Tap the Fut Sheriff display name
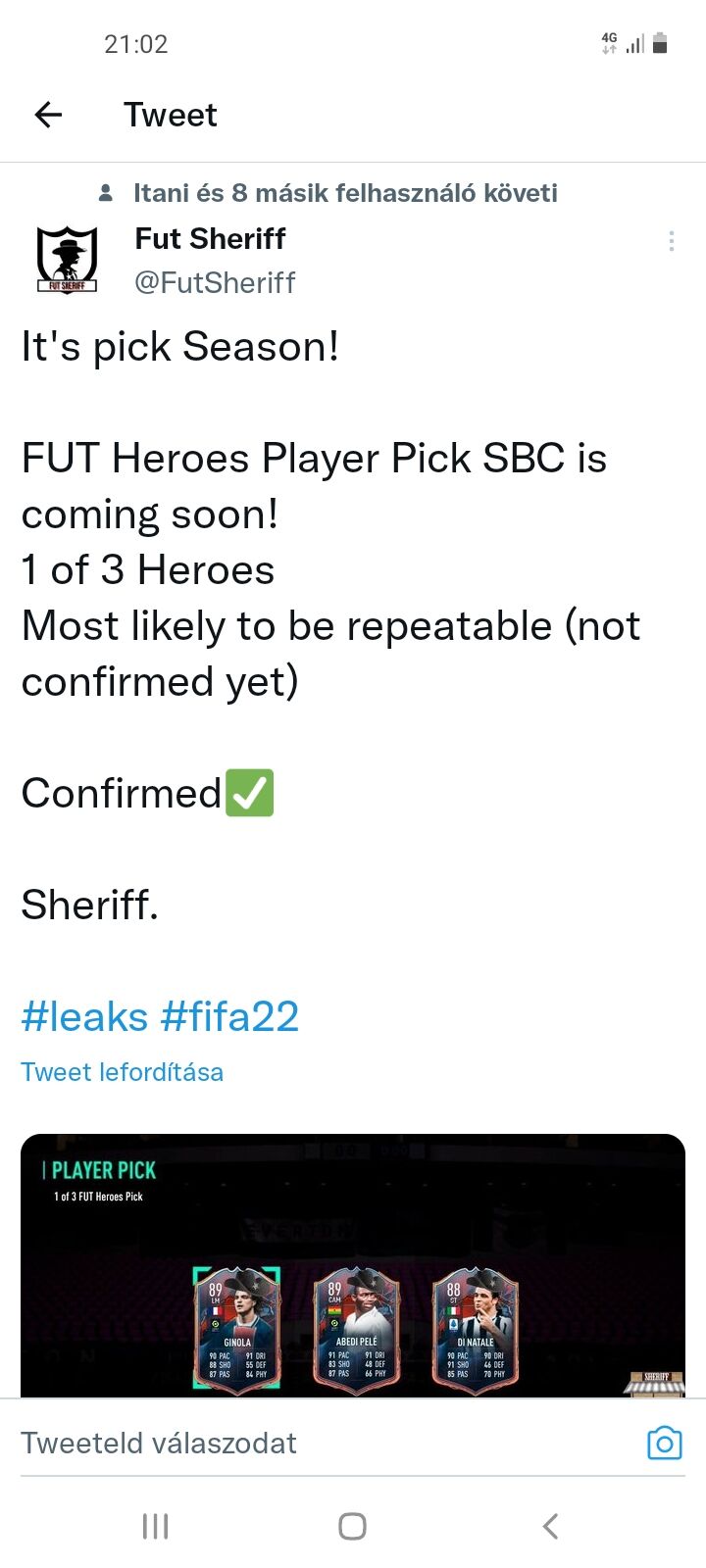 coord(210,238)
